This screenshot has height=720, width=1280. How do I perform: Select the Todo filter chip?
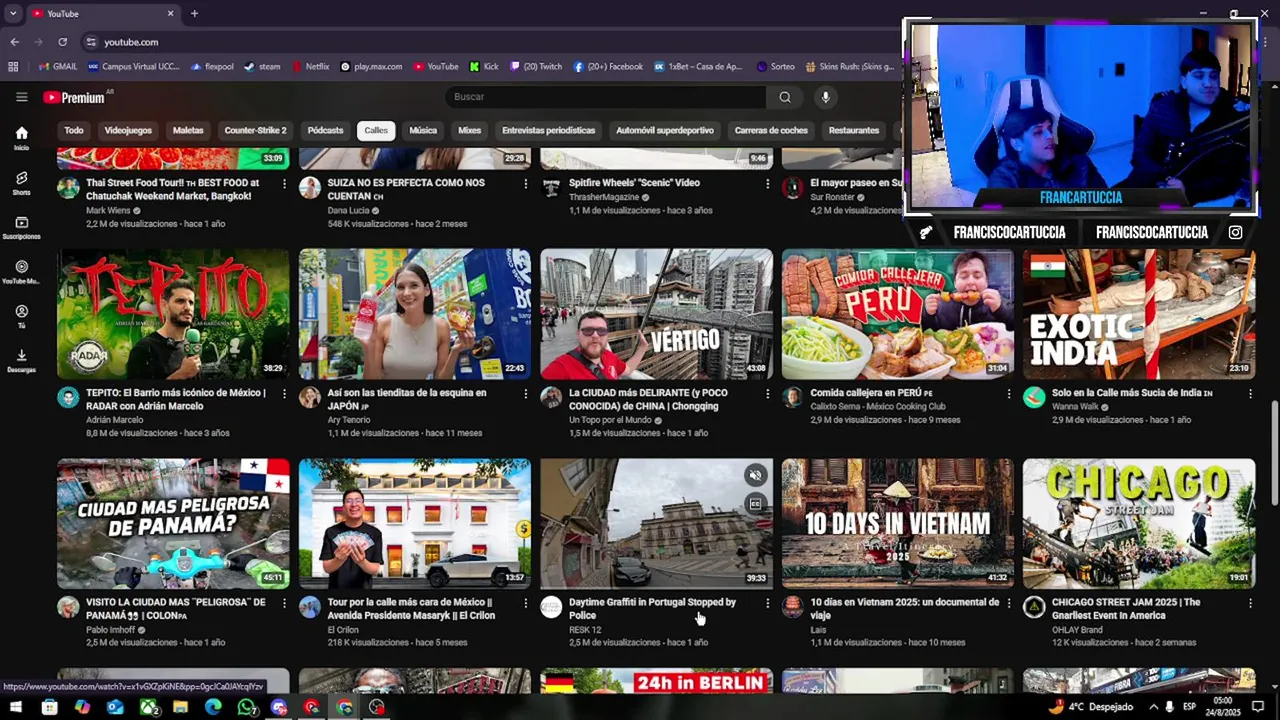pos(74,131)
